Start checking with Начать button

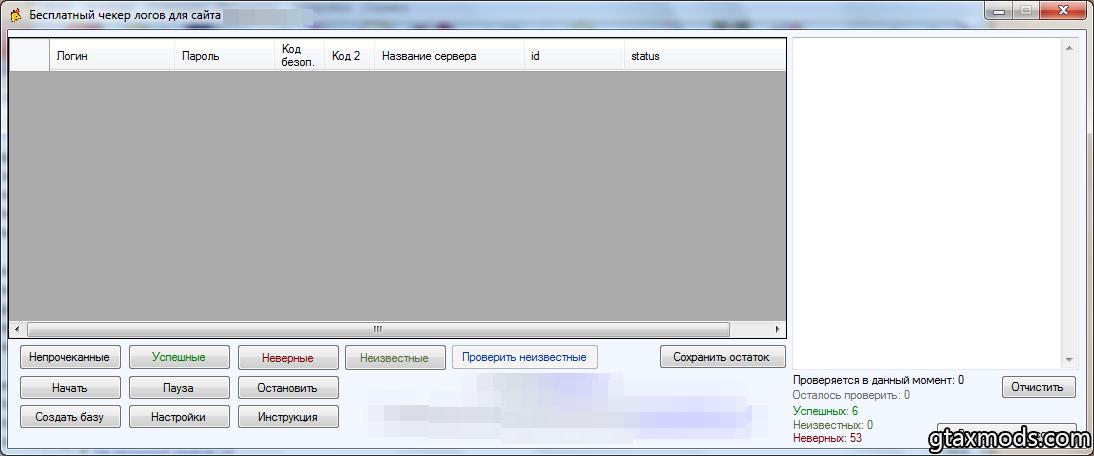(x=70, y=387)
